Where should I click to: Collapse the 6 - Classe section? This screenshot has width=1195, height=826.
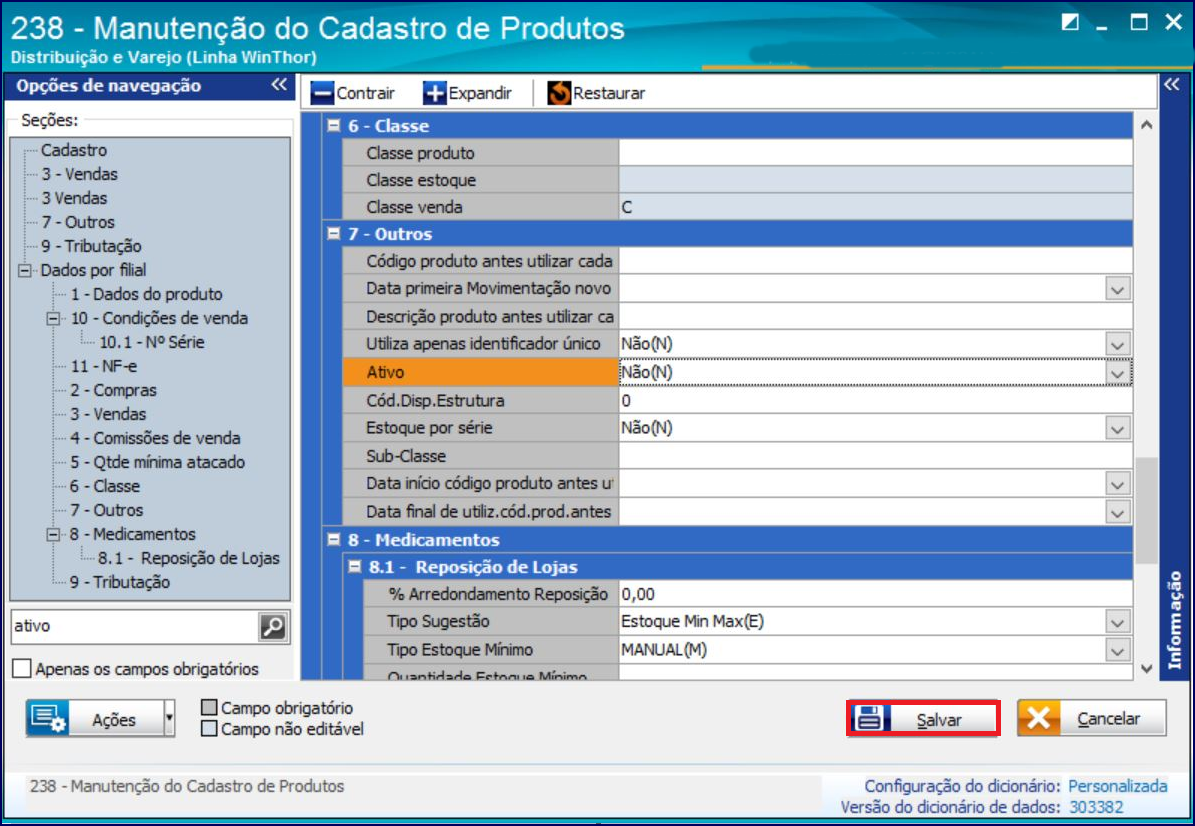click(334, 126)
